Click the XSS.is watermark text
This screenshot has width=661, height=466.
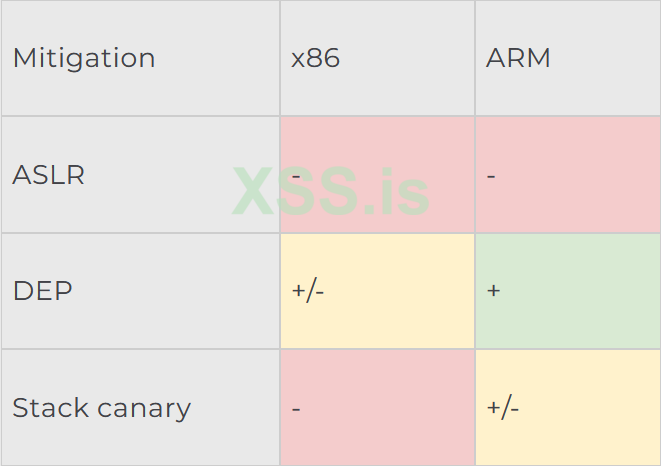331,191
